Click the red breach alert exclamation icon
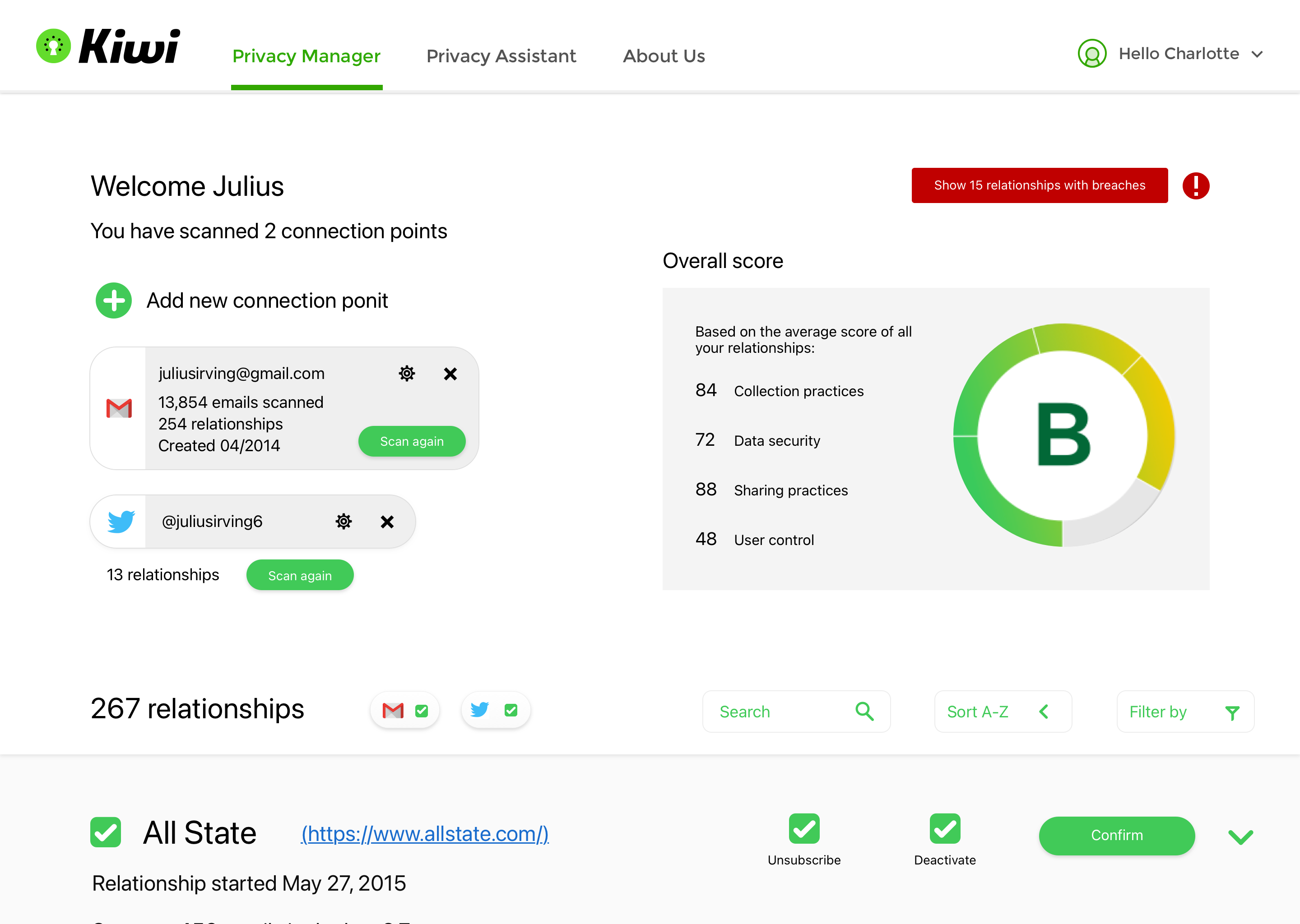This screenshot has width=1300, height=924. [x=1195, y=185]
